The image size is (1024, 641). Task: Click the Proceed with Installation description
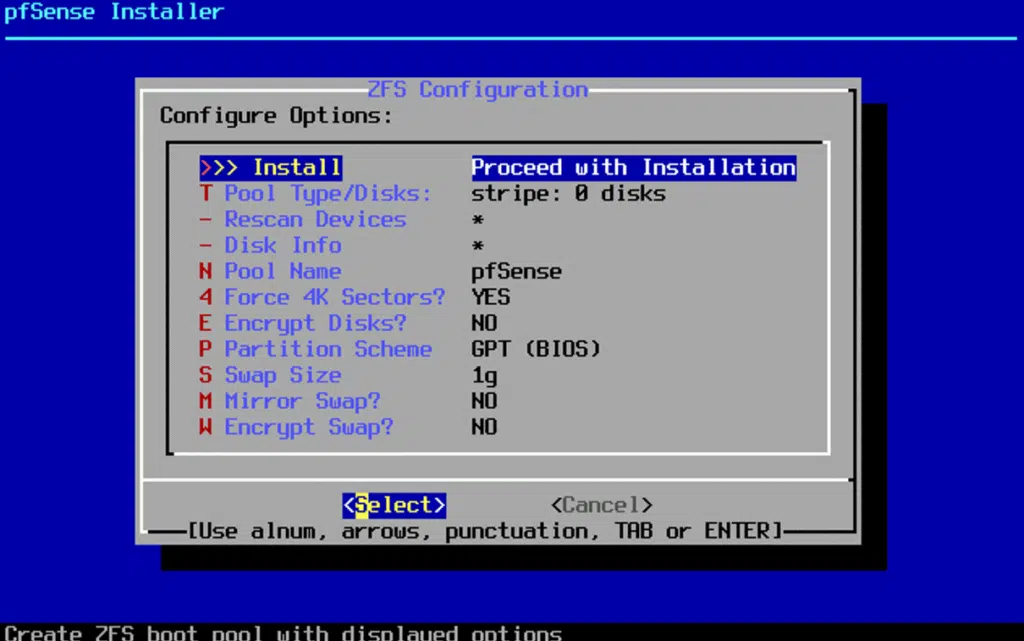pos(633,168)
